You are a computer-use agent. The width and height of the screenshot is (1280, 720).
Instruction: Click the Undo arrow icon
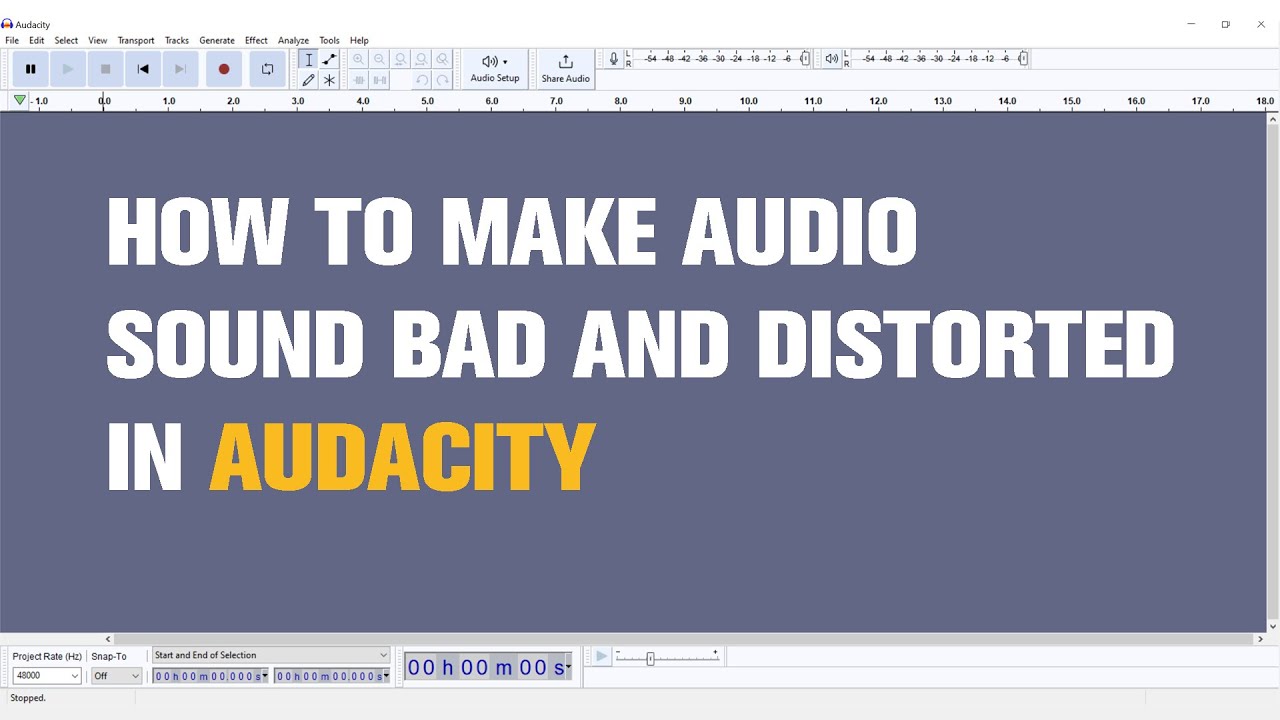tap(422, 80)
